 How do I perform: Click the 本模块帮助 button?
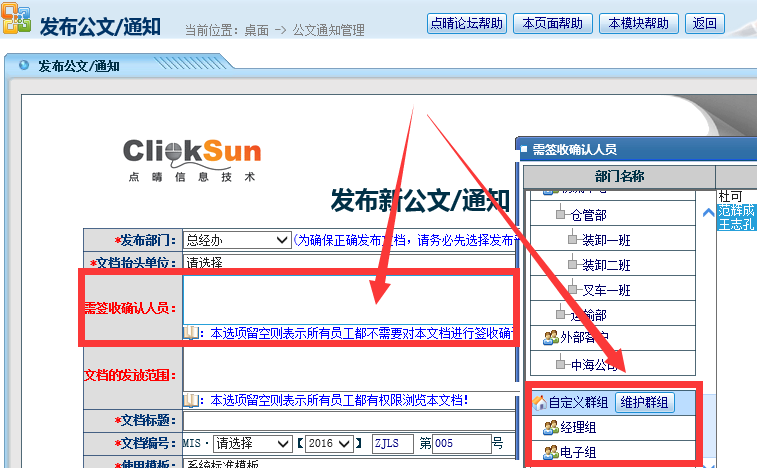click(x=639, y=23)
